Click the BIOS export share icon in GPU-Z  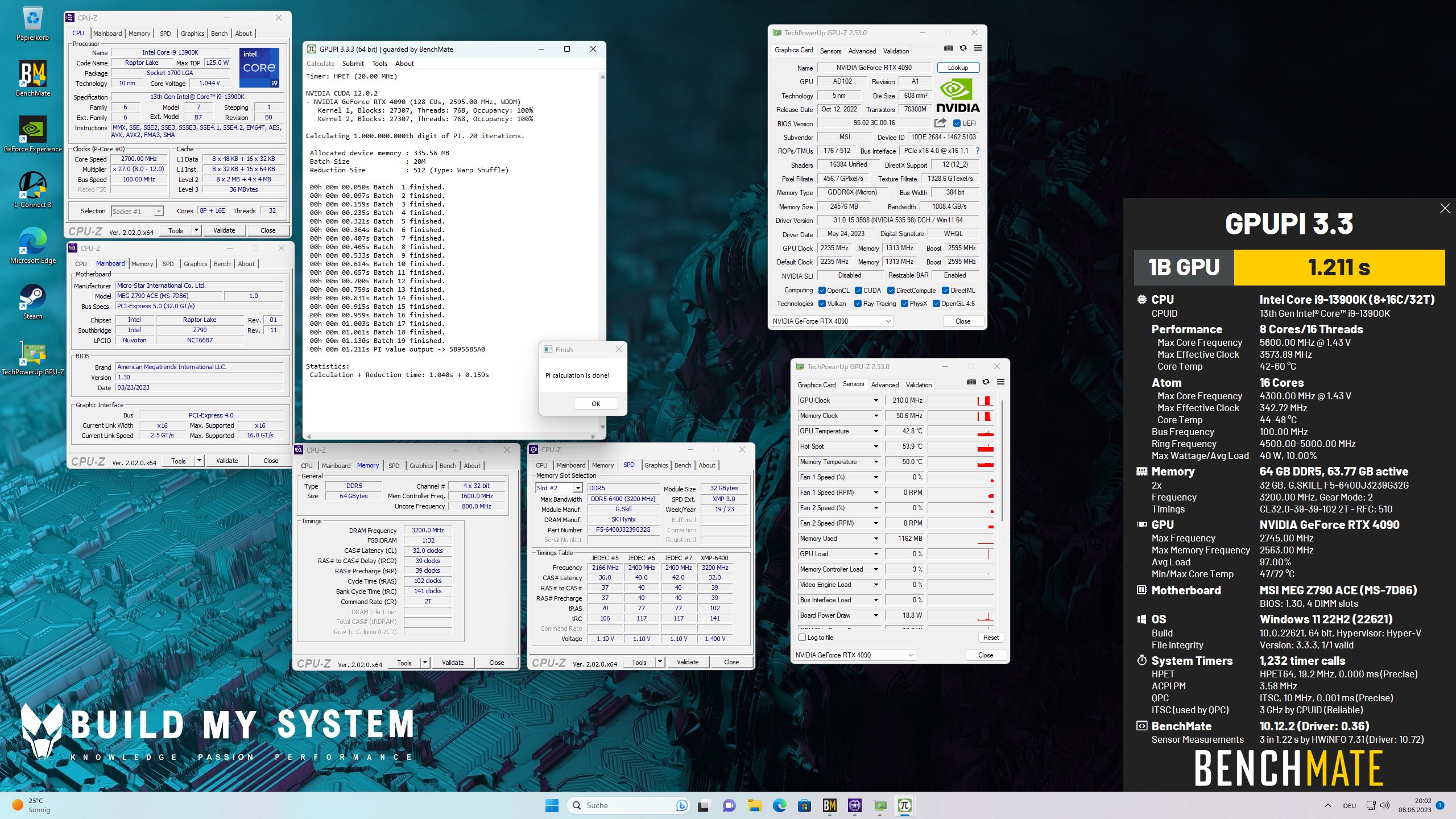coord(940,123)
